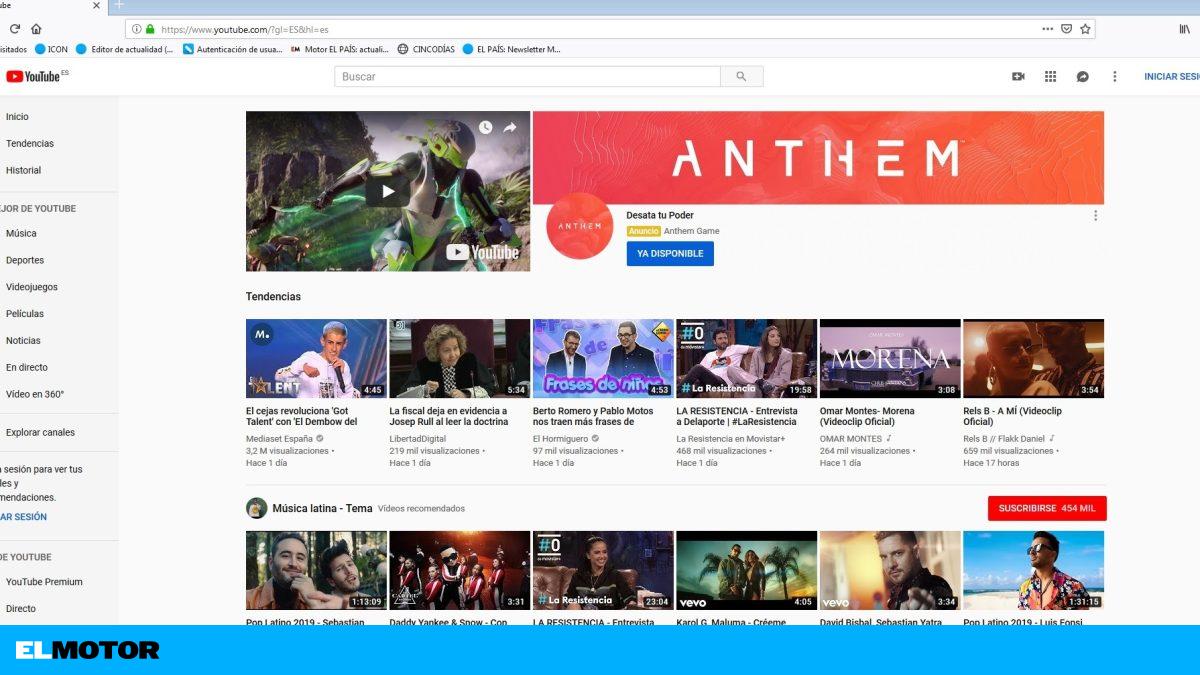Click the messages speech bubble icon
The width and height of the screenshot is (1200, 675).
tap(1082, 77)
